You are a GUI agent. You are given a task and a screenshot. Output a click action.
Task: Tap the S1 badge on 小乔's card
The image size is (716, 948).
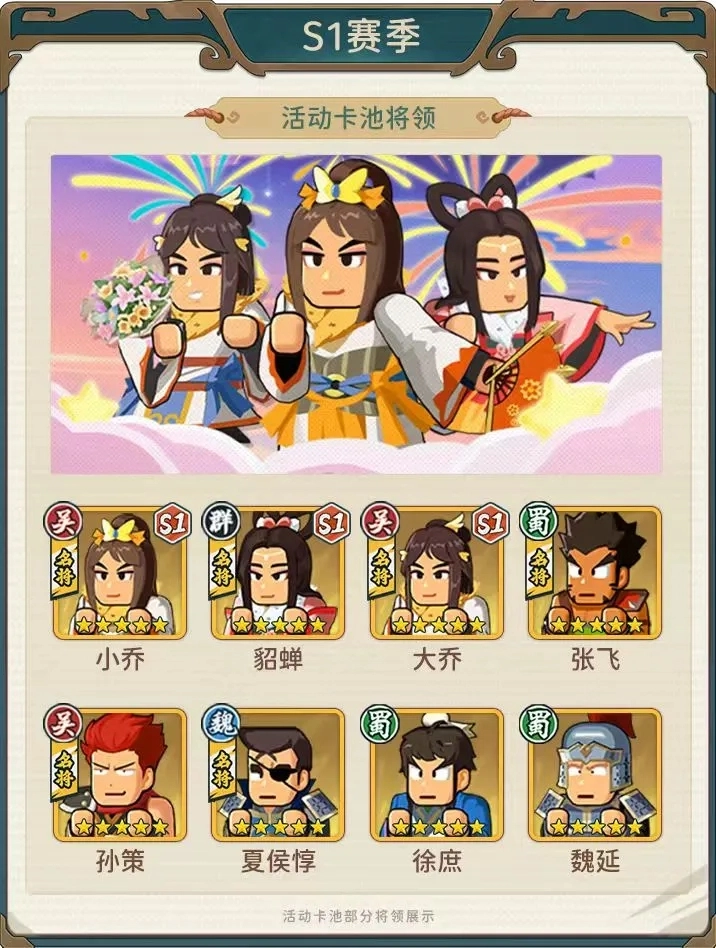pyautogui.click(x=173, y=523)
